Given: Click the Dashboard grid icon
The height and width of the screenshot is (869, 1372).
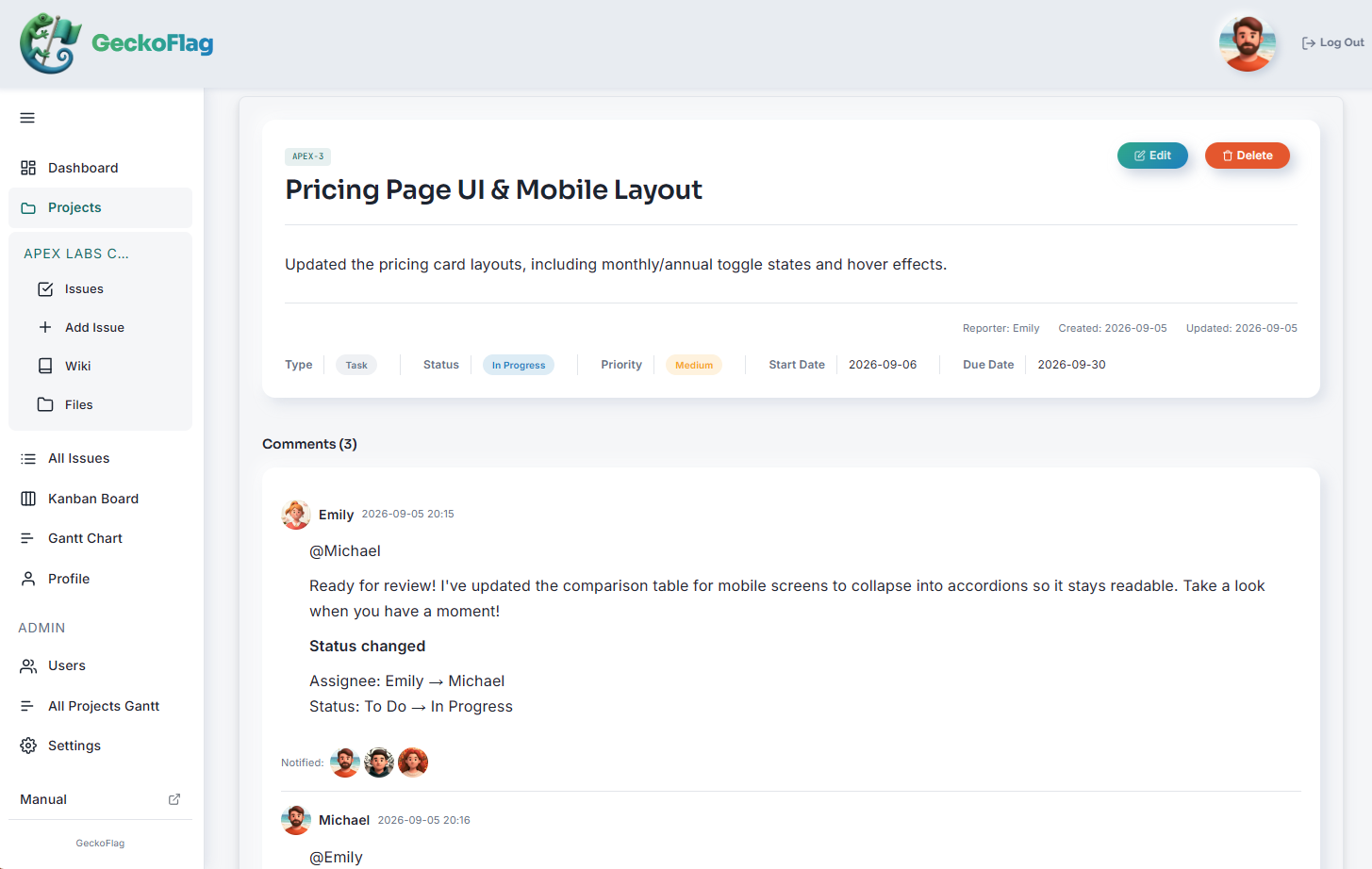Looking at the screenshot, I should click(x=28, y=168).
